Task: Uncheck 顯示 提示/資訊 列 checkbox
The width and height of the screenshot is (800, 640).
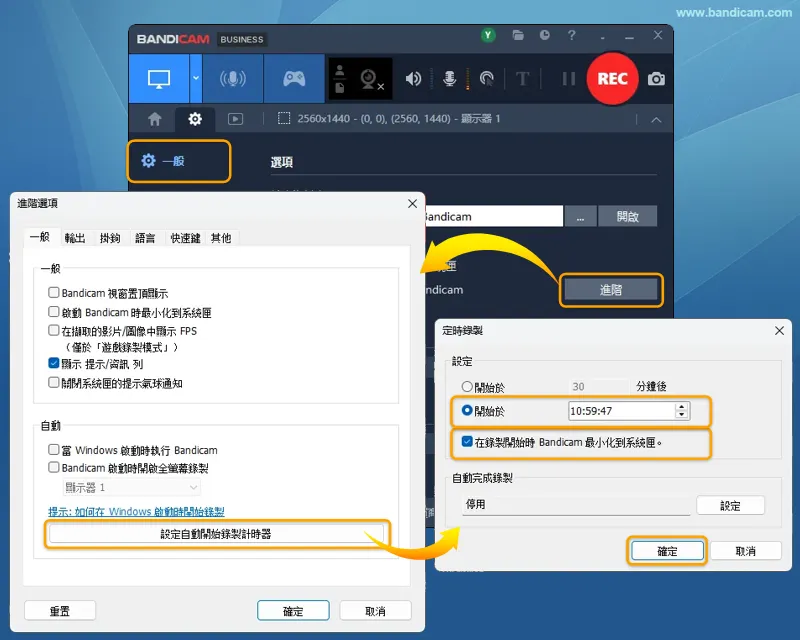Action: pos(54,363)
